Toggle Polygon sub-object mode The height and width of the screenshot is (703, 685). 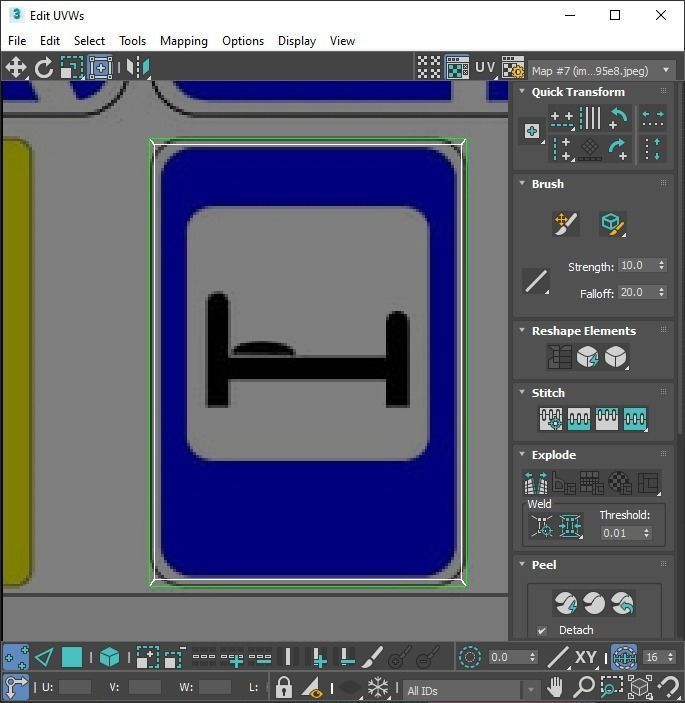click(72, 658)
